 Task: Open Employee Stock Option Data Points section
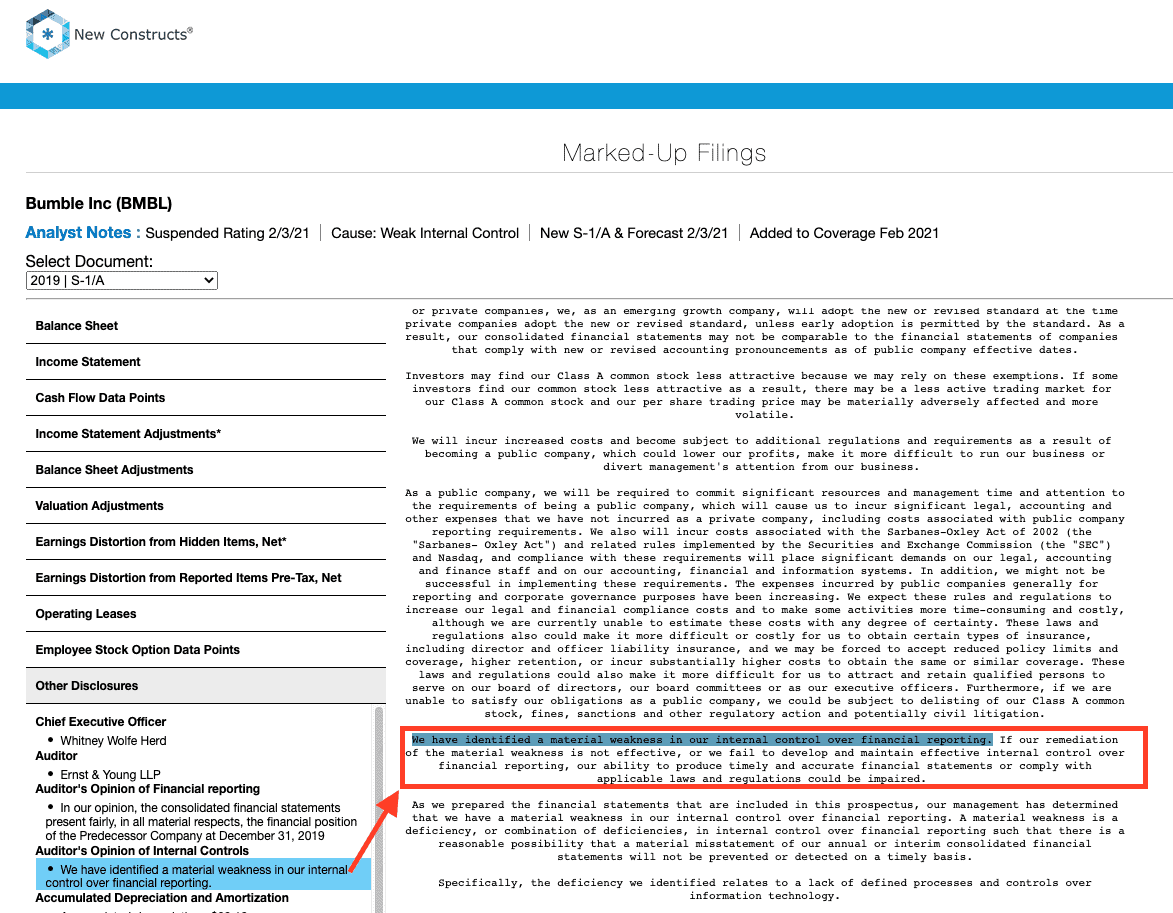[x=206, y=650]
